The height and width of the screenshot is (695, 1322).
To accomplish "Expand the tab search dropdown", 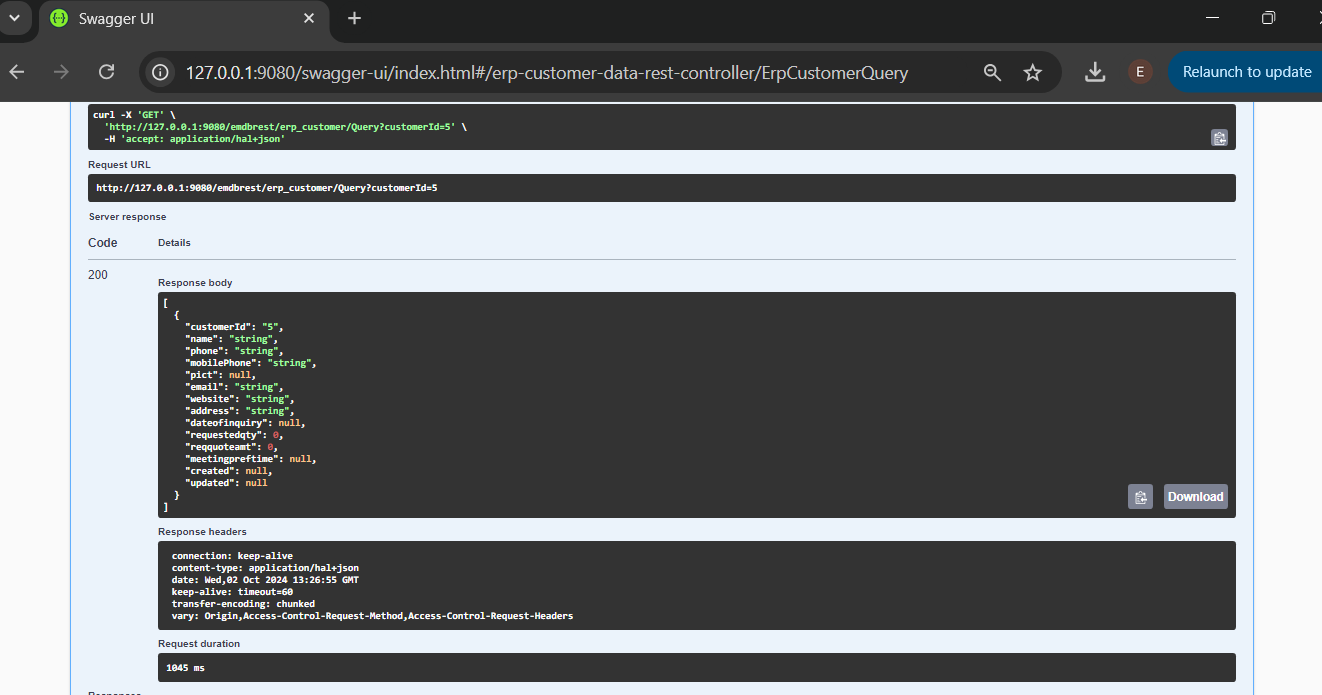I will tap(14, 18).
